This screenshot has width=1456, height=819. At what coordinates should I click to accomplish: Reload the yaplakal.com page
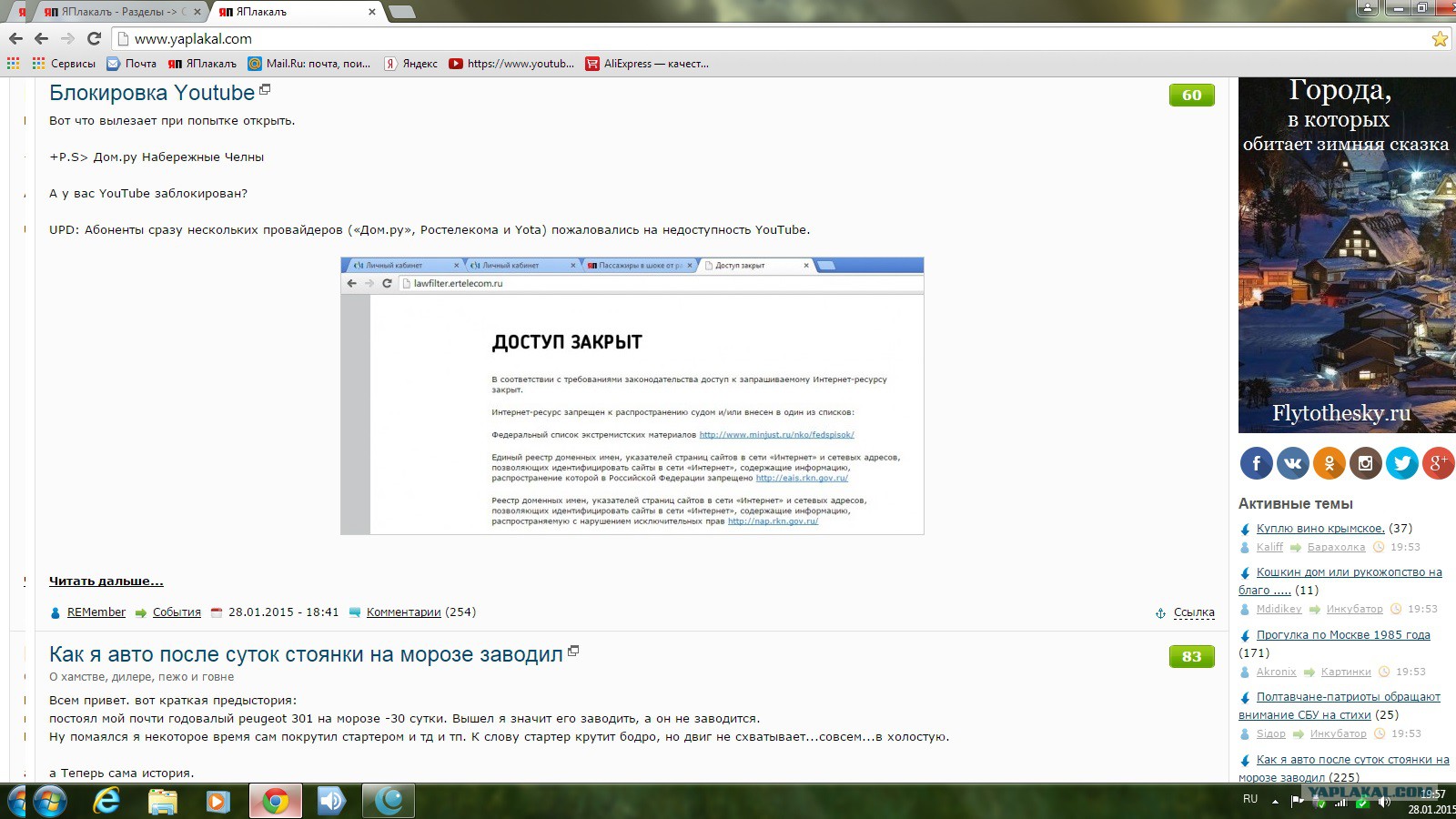point(94,39)
